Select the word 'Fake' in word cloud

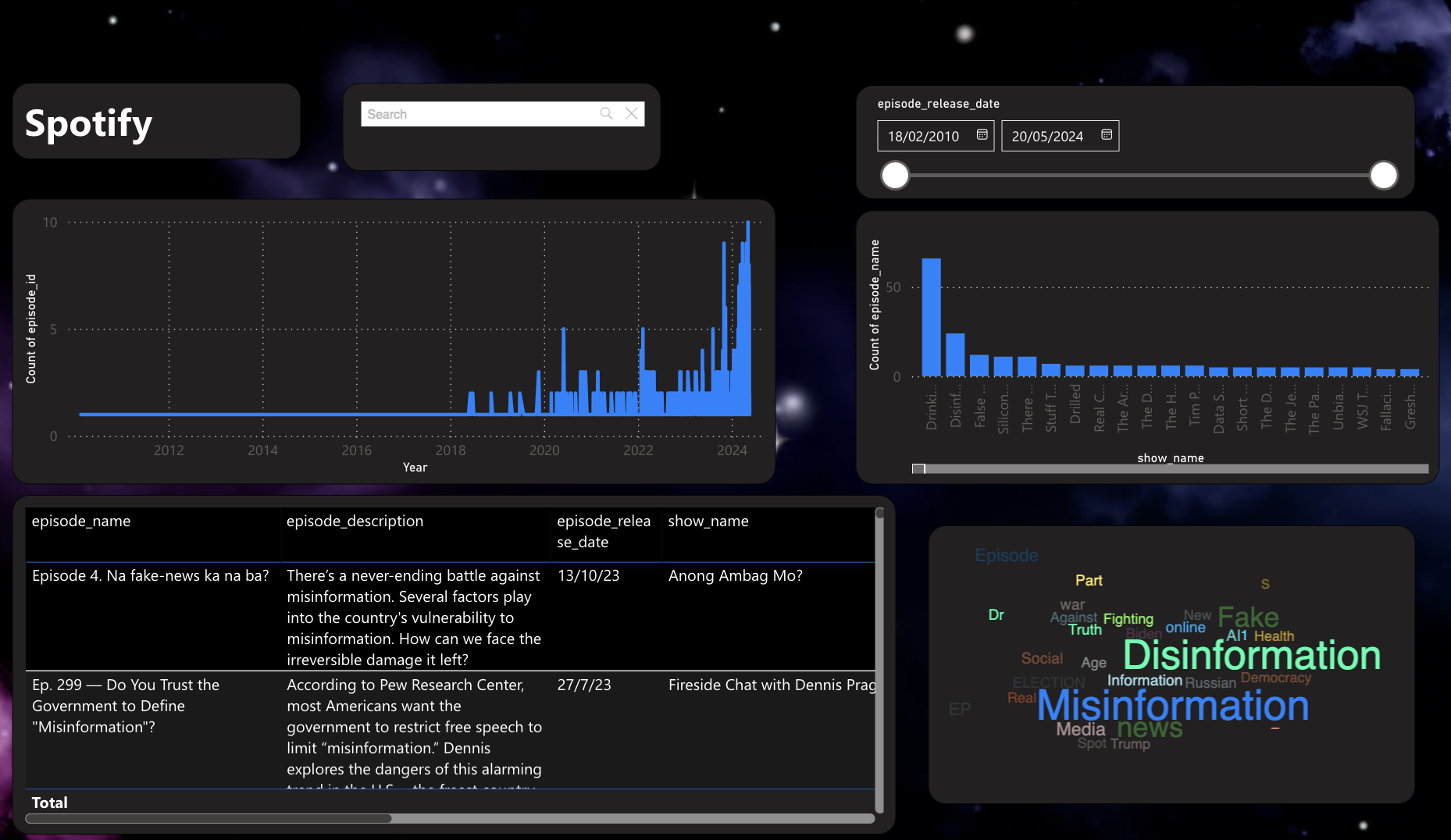click(1248, 617)
